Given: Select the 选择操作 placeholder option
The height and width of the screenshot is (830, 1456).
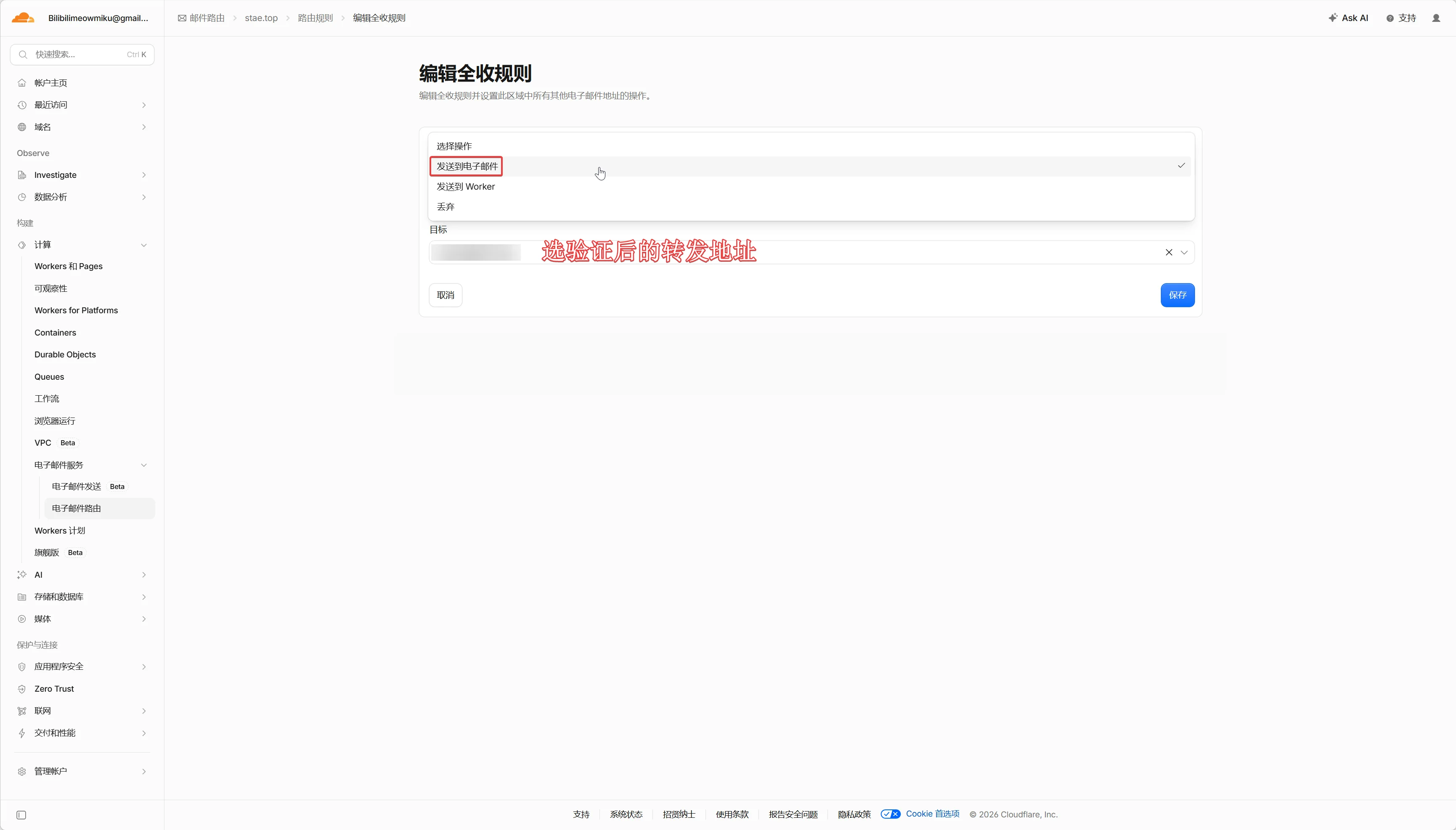Looking at the screenshot, I should [x=811, y=146].
